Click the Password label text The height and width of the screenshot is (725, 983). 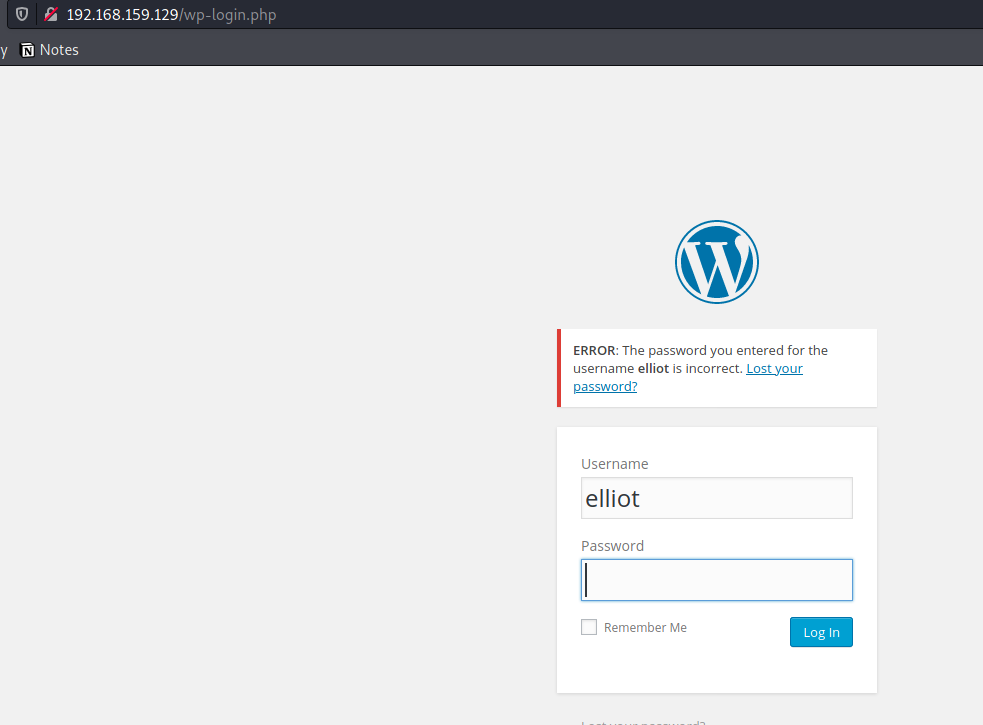tap(612, 546)
